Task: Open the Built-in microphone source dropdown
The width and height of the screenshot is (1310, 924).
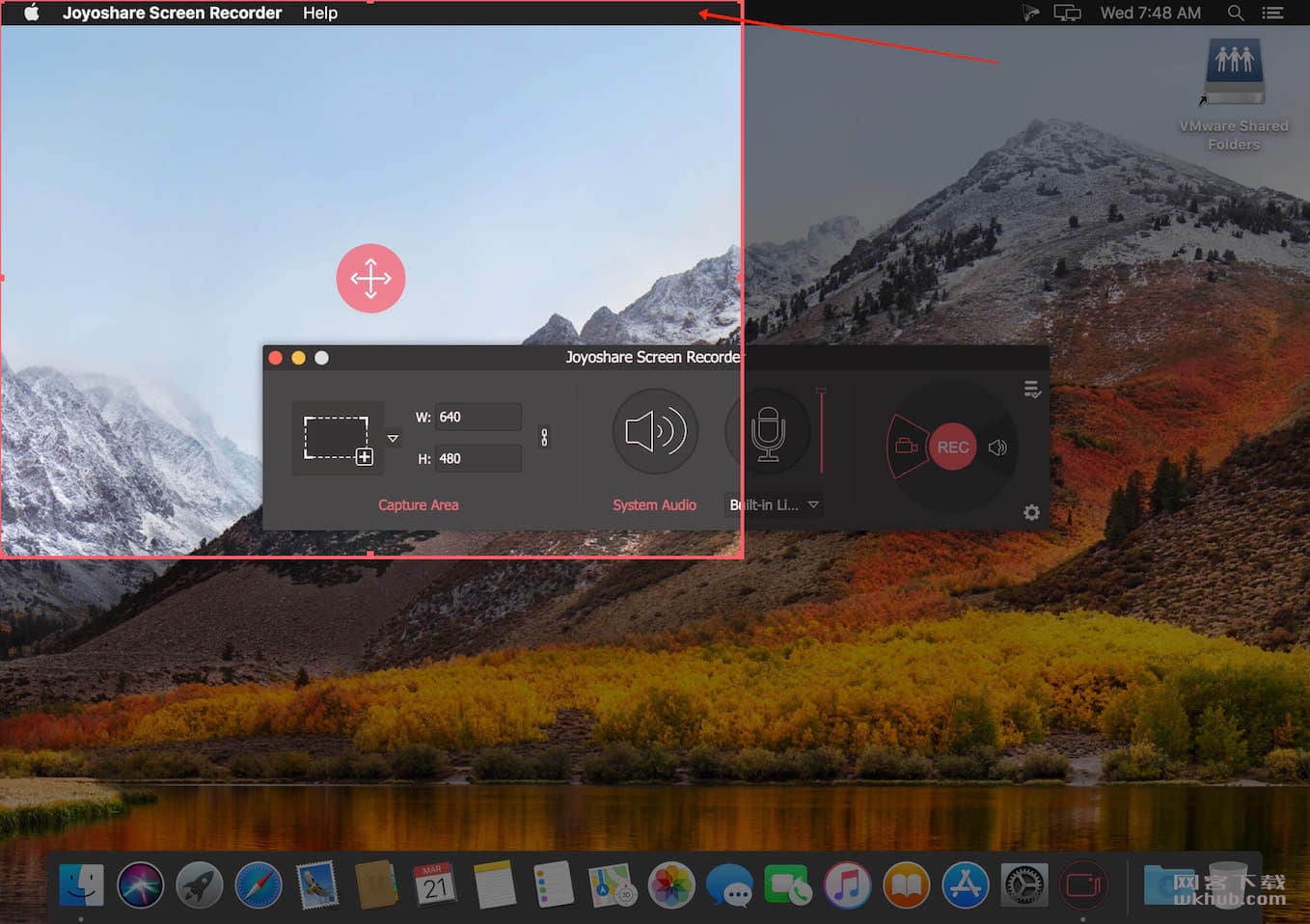Action: [774, 504]
